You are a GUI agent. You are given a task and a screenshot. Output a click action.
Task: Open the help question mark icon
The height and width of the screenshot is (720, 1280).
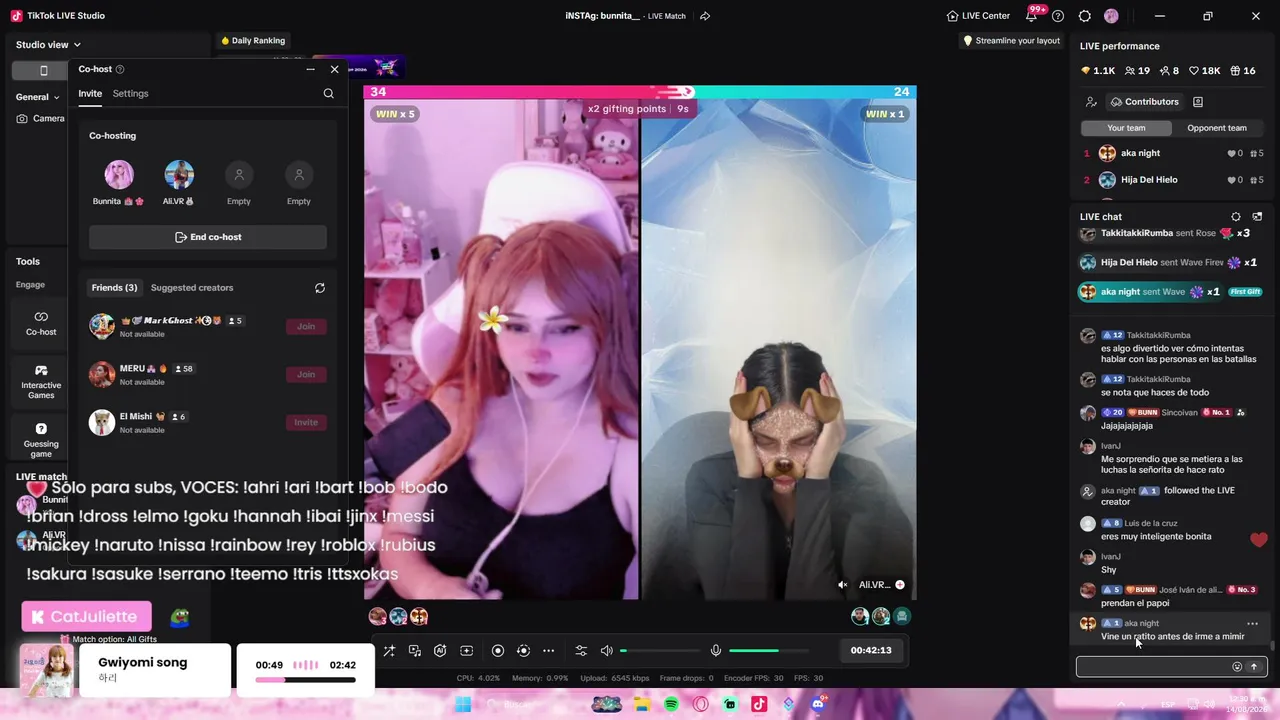(x=1058, y=16)
